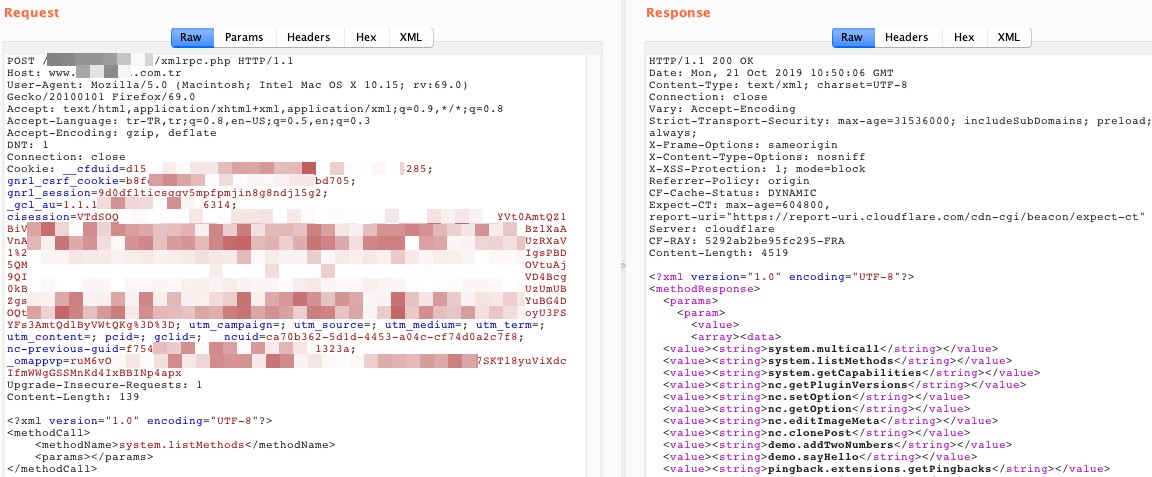Select the Request Hex tab
1152x477 pixels.
tap(366, 37)
